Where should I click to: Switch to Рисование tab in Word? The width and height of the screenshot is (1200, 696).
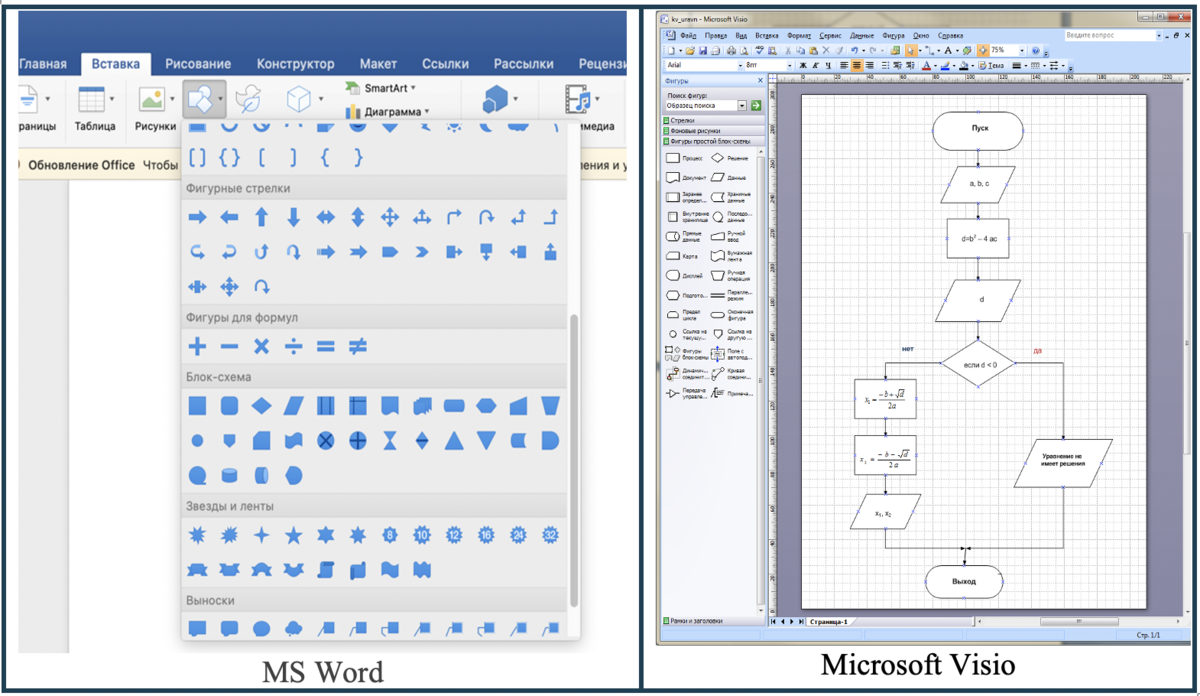pyautogui.click(x=198, y=64)
